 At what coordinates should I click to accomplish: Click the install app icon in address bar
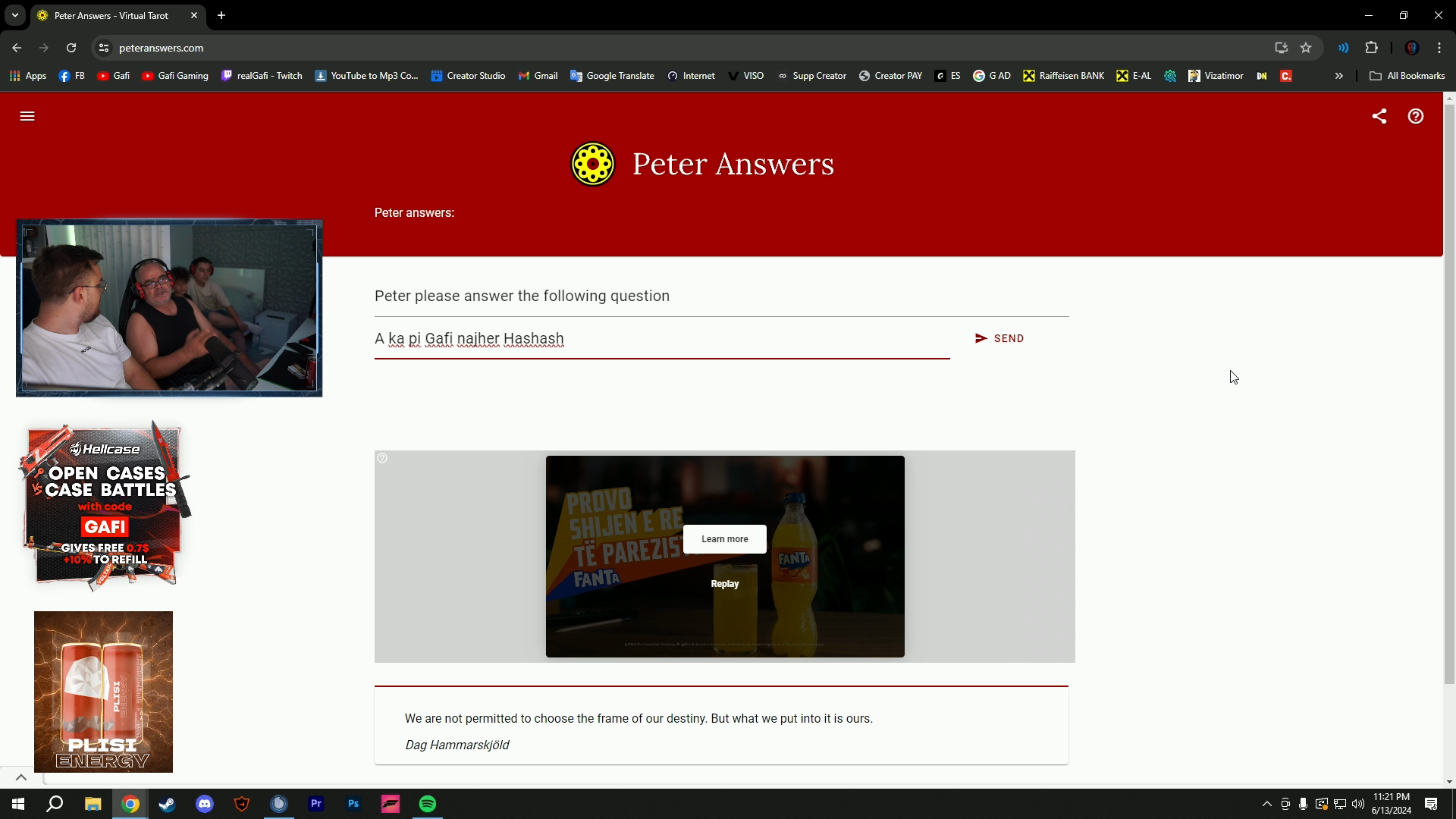[x=1282, y=48]
